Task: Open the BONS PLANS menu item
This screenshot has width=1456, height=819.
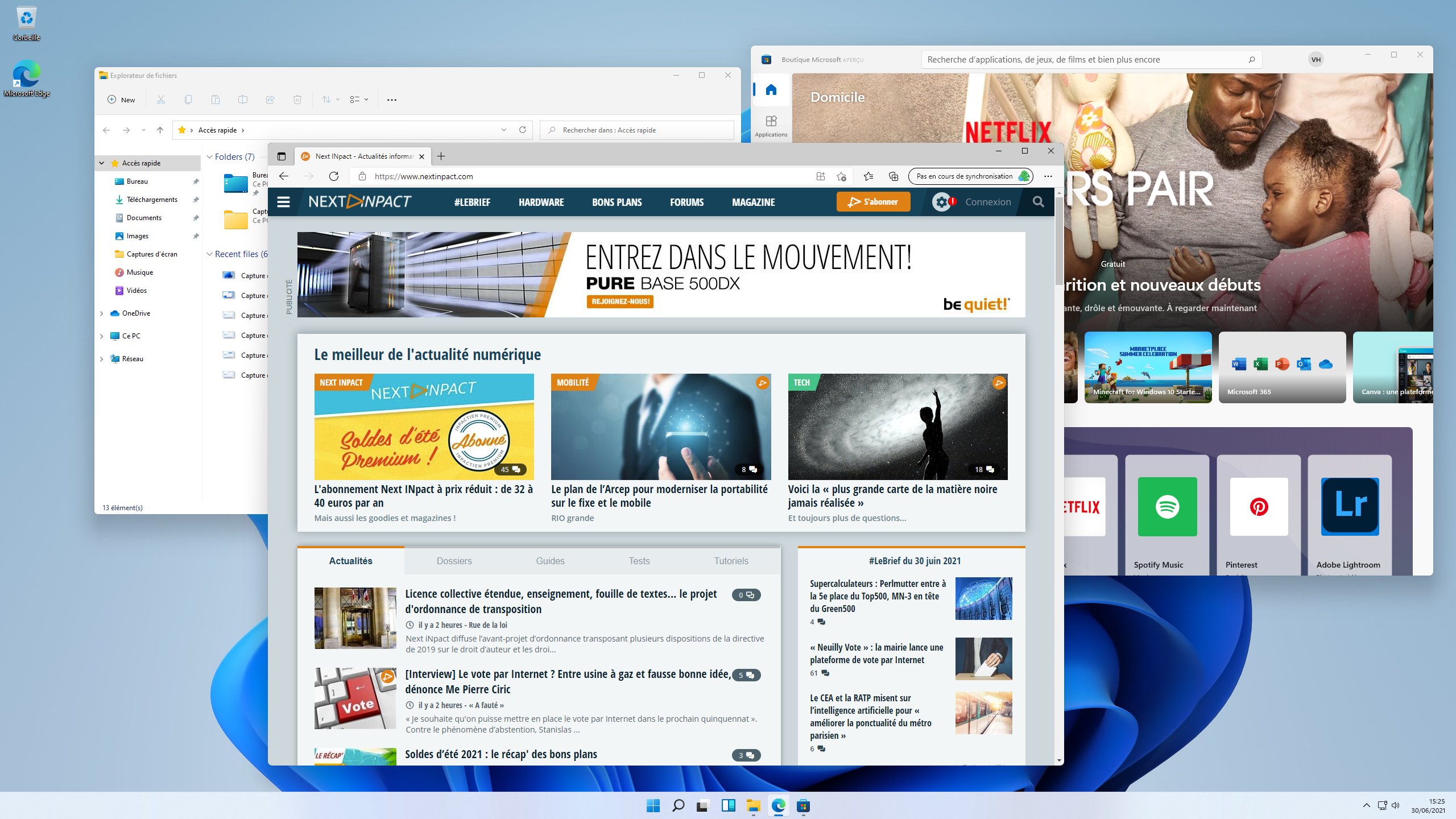Action: [617, 202]
